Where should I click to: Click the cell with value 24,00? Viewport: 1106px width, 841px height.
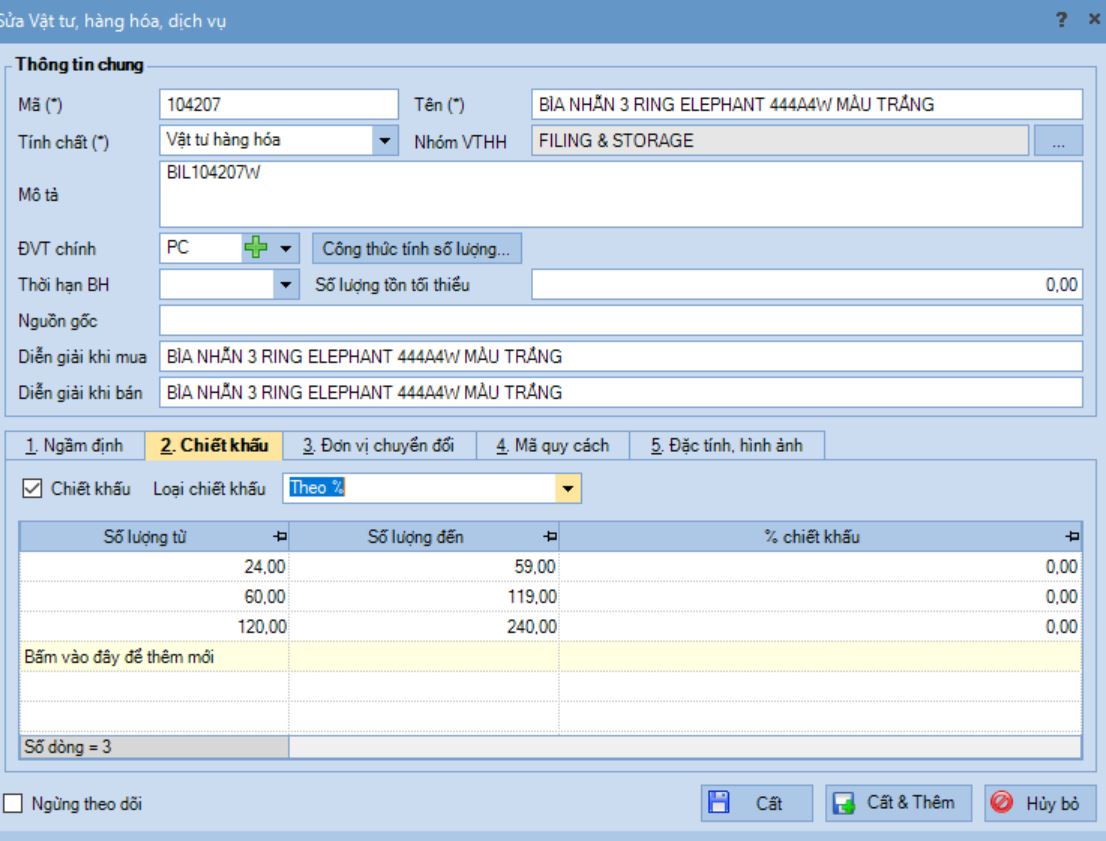click(x=154, y=567)
